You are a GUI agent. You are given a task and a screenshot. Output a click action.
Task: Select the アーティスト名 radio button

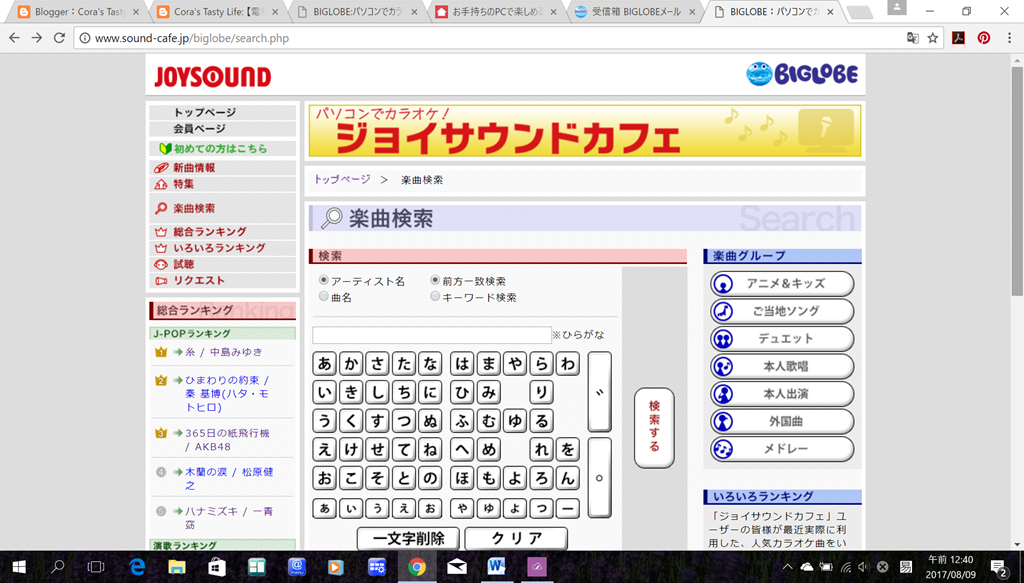tap(323, 280)
